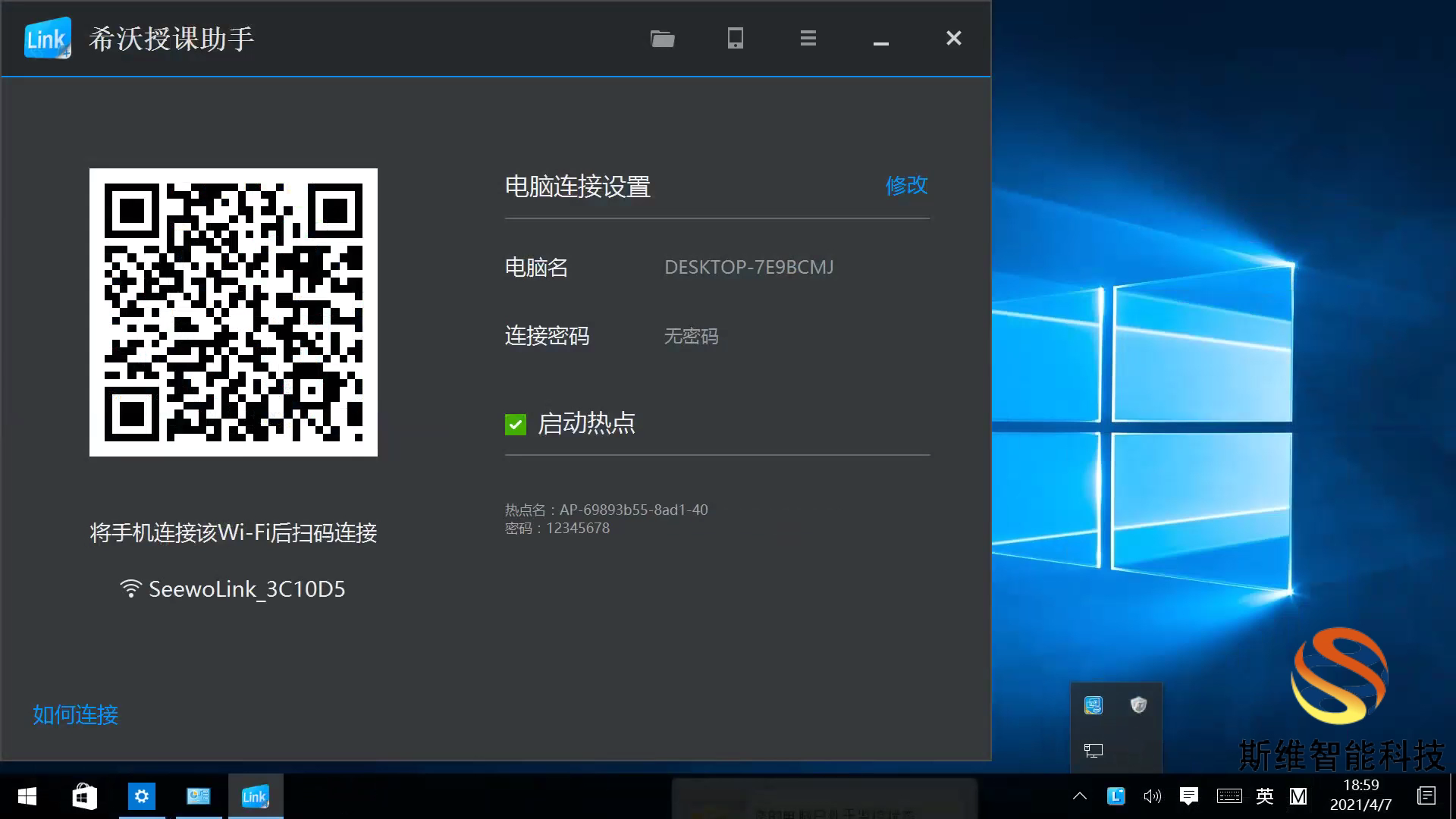The image size is (1456, 819).
Task: Click the shield security icon in tray overflow
Action: point(1138,705)
